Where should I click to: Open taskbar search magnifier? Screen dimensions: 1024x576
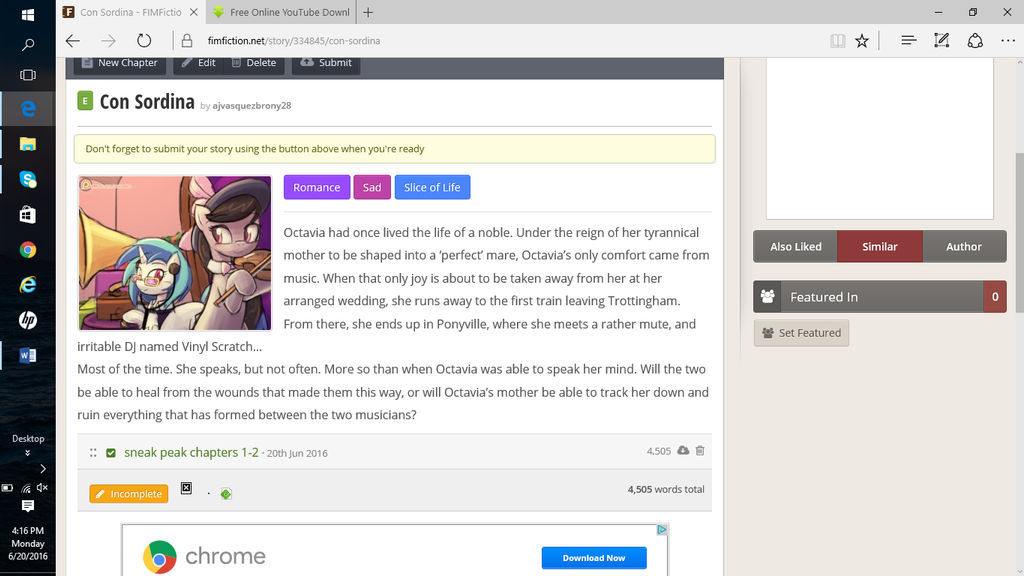point(27,44)
